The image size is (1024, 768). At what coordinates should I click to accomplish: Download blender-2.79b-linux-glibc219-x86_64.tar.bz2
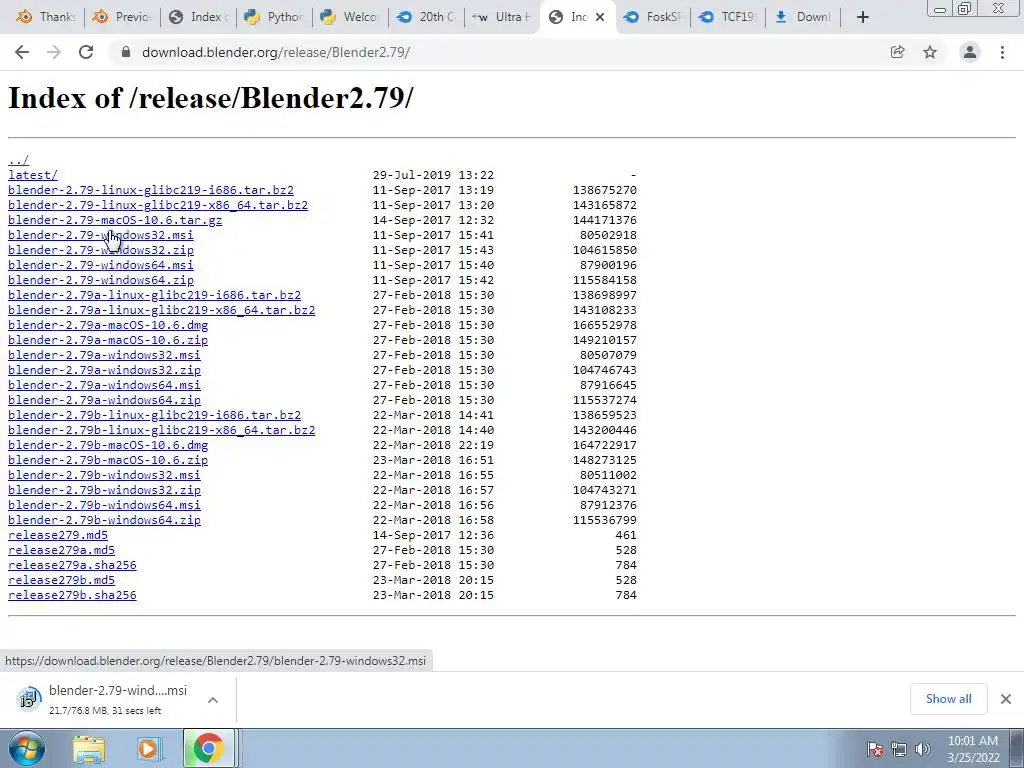tap(161, 430)
